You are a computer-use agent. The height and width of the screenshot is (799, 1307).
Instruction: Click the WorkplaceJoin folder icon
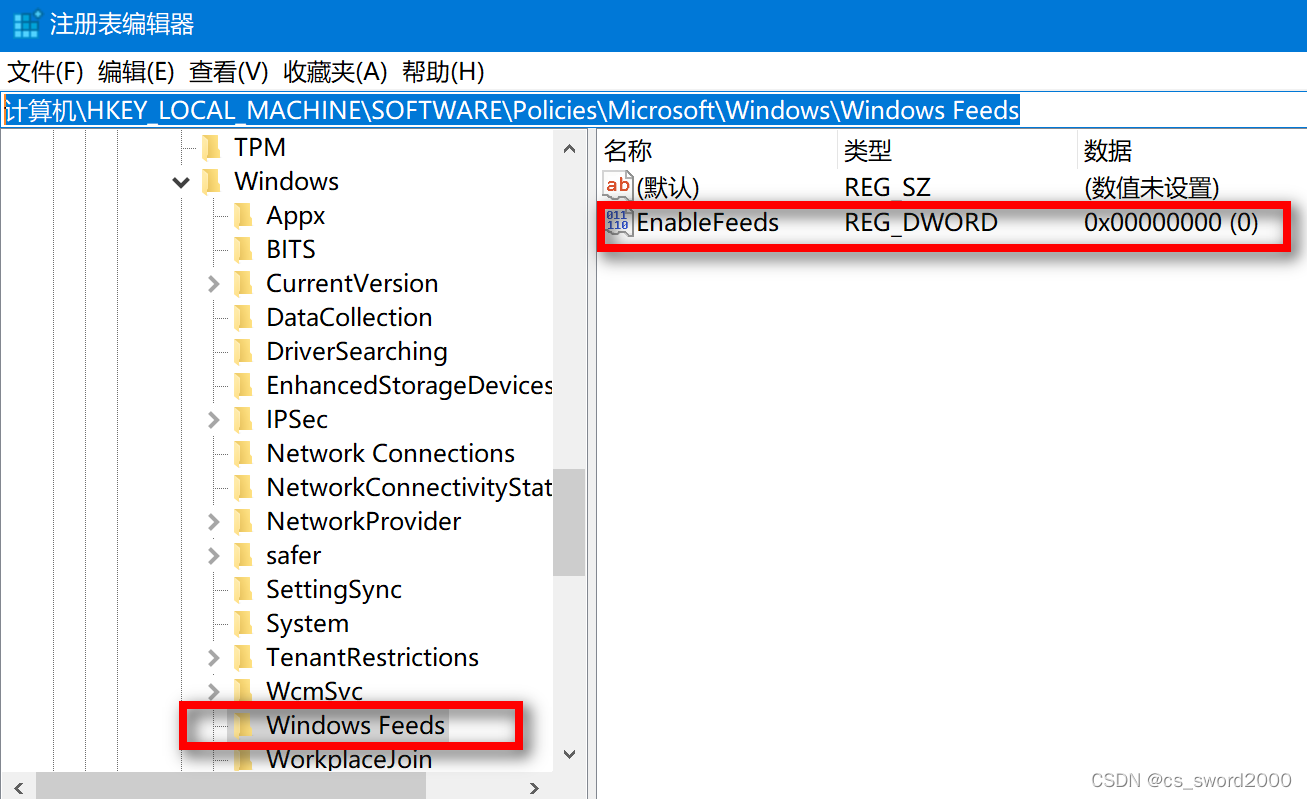(243, 760)
